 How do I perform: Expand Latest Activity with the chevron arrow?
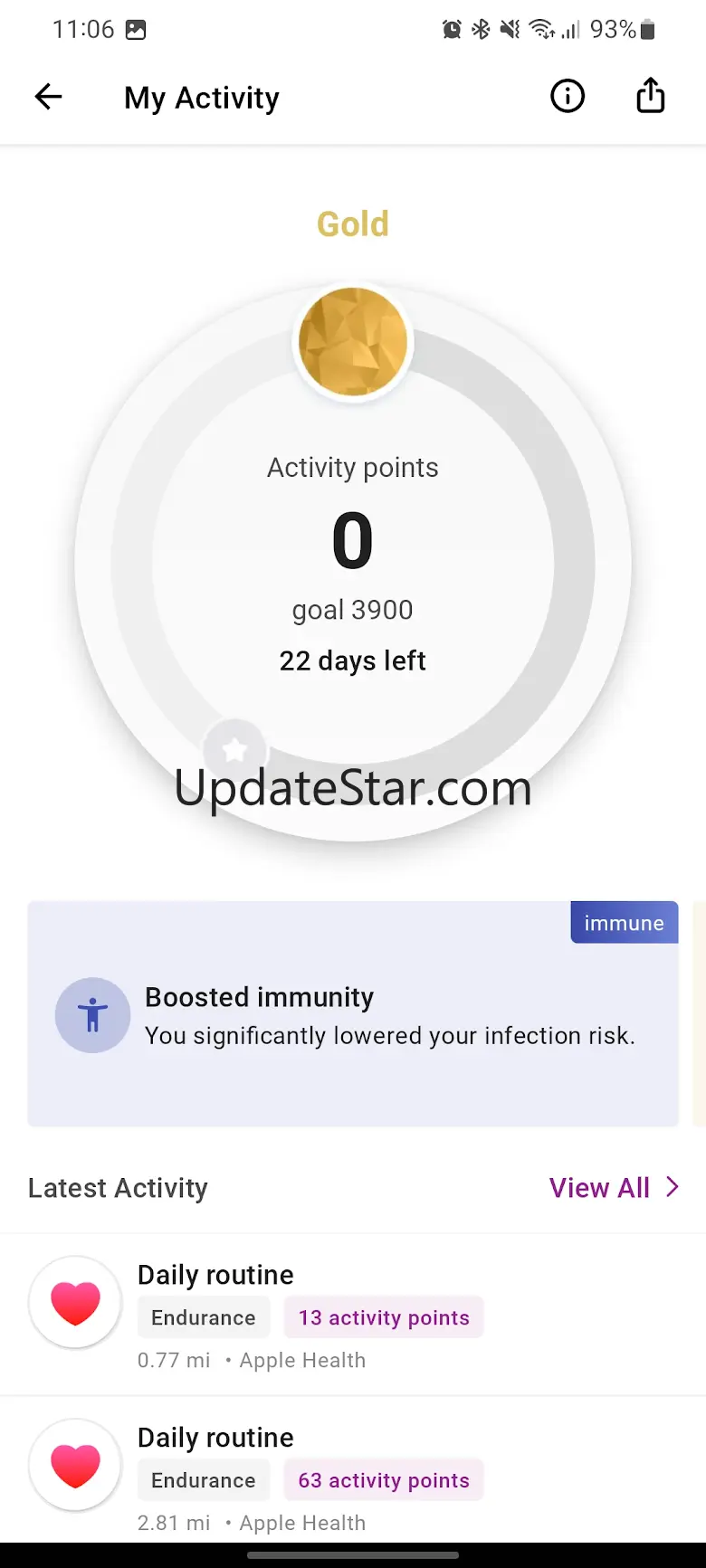point(672,1187)
